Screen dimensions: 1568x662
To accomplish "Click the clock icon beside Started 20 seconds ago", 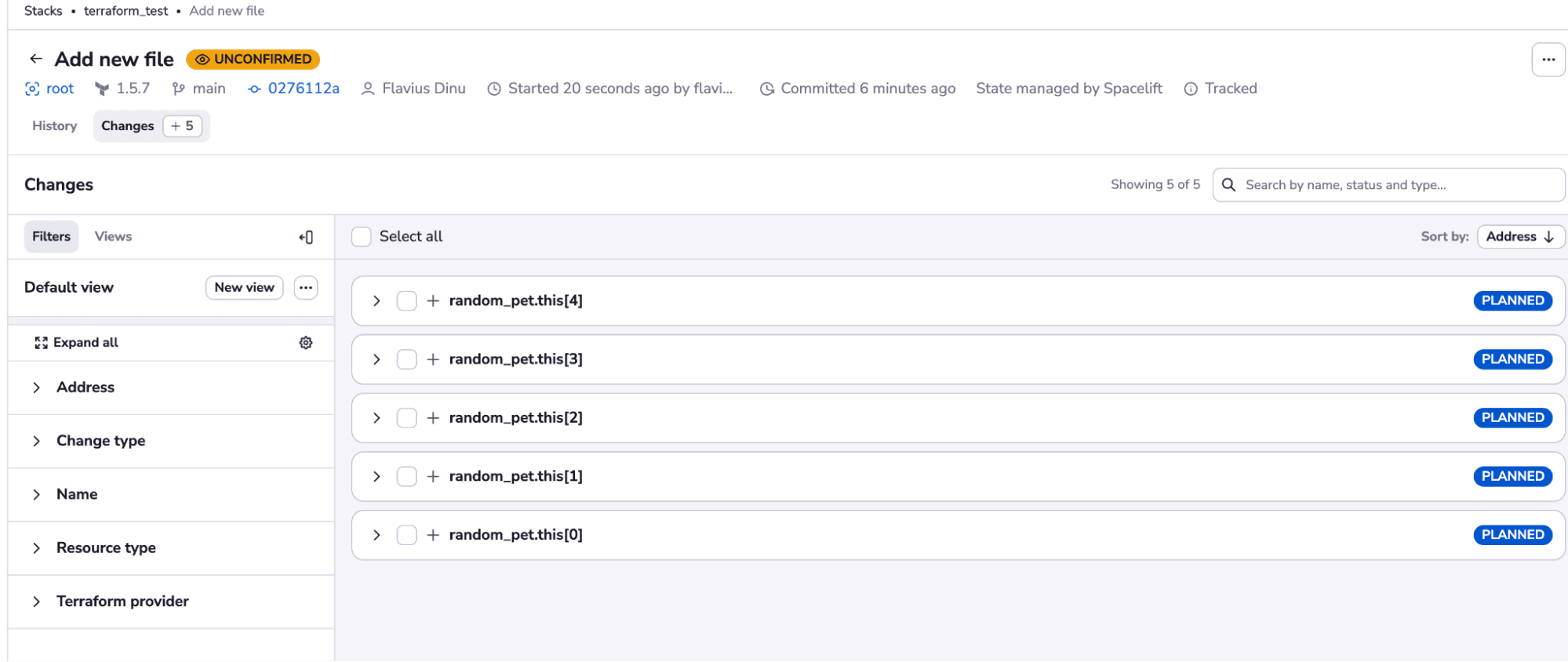I will 494,89.
